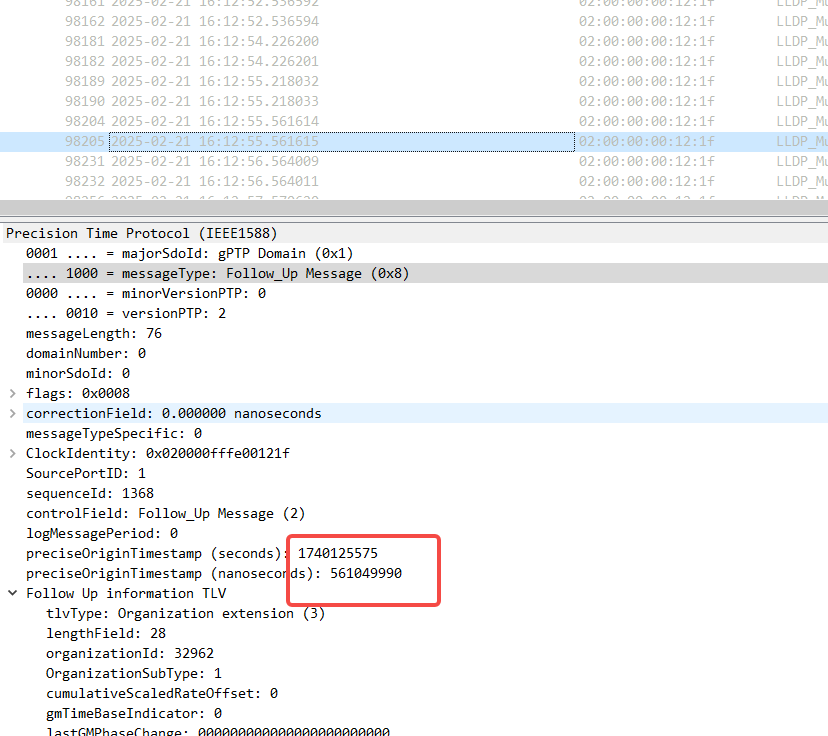Expand the ClockIdentity tree node

click(x=13, y=454)
